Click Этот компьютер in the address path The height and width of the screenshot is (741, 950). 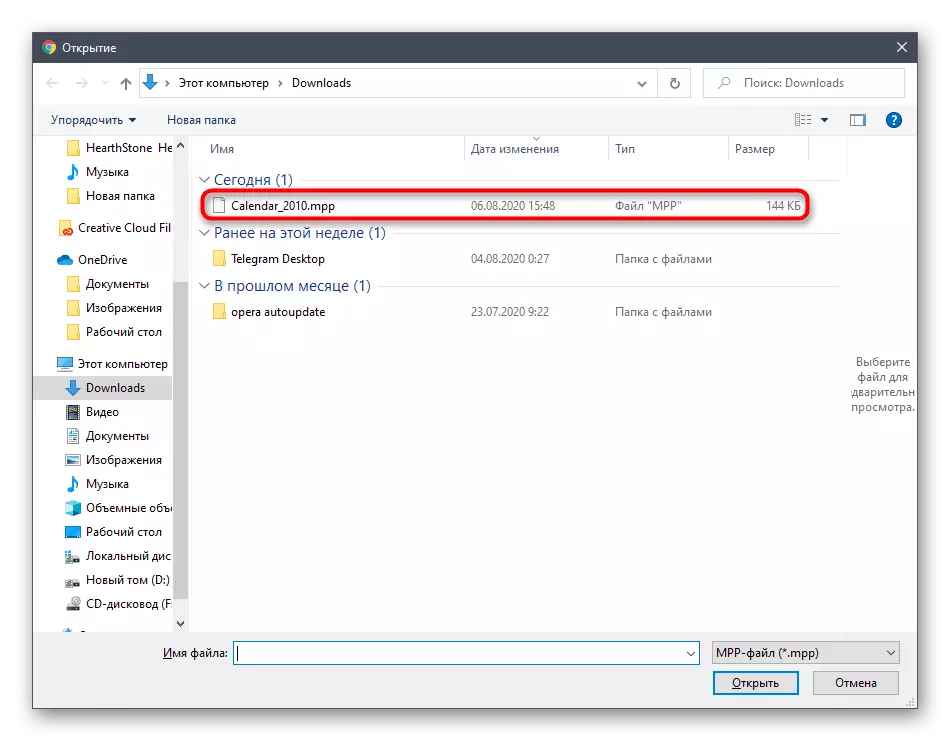tap(224, 83)
